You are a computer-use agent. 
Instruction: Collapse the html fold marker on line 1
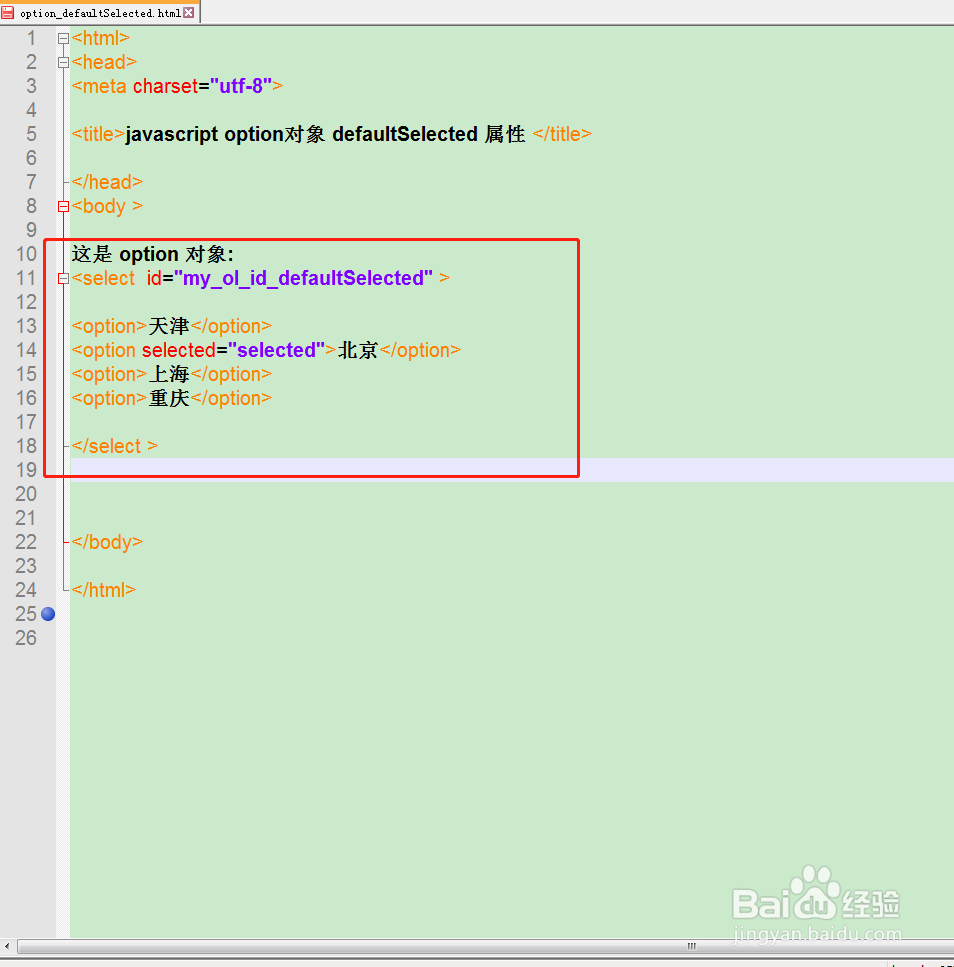tap(63, 38)
